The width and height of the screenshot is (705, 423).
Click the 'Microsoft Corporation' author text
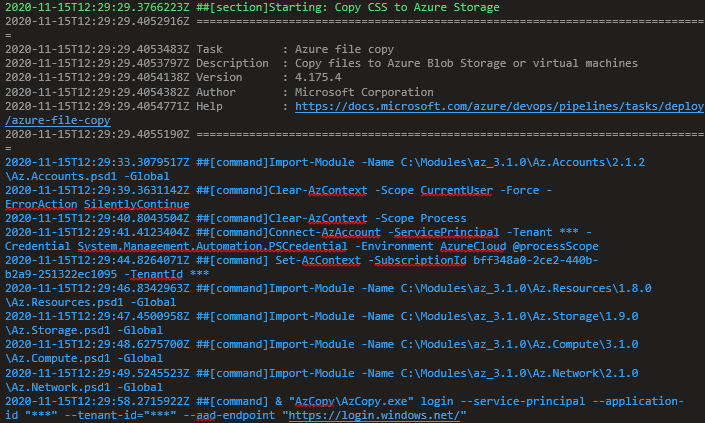(364, 92)
